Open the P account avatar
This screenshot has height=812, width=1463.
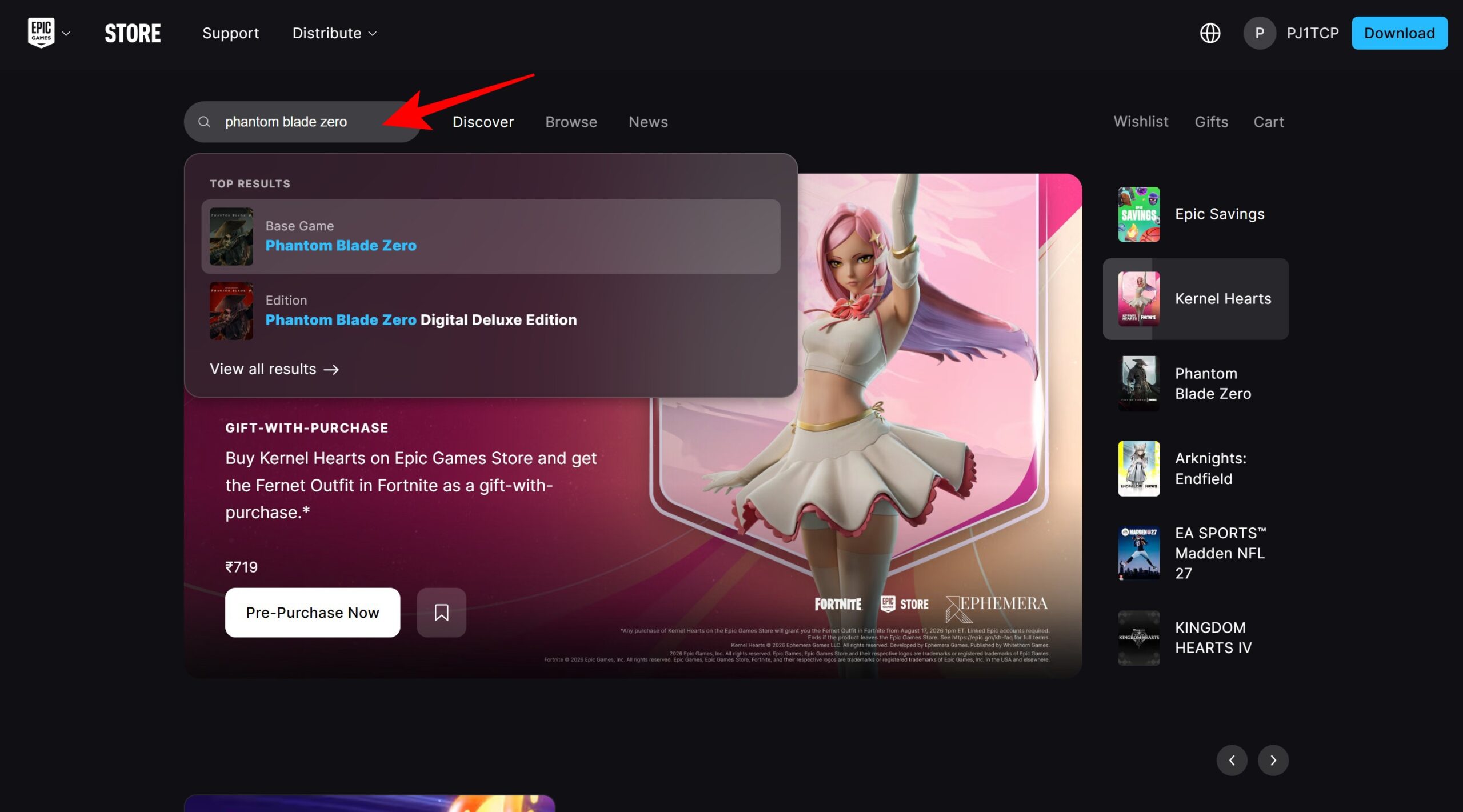tap(1259, 33)
